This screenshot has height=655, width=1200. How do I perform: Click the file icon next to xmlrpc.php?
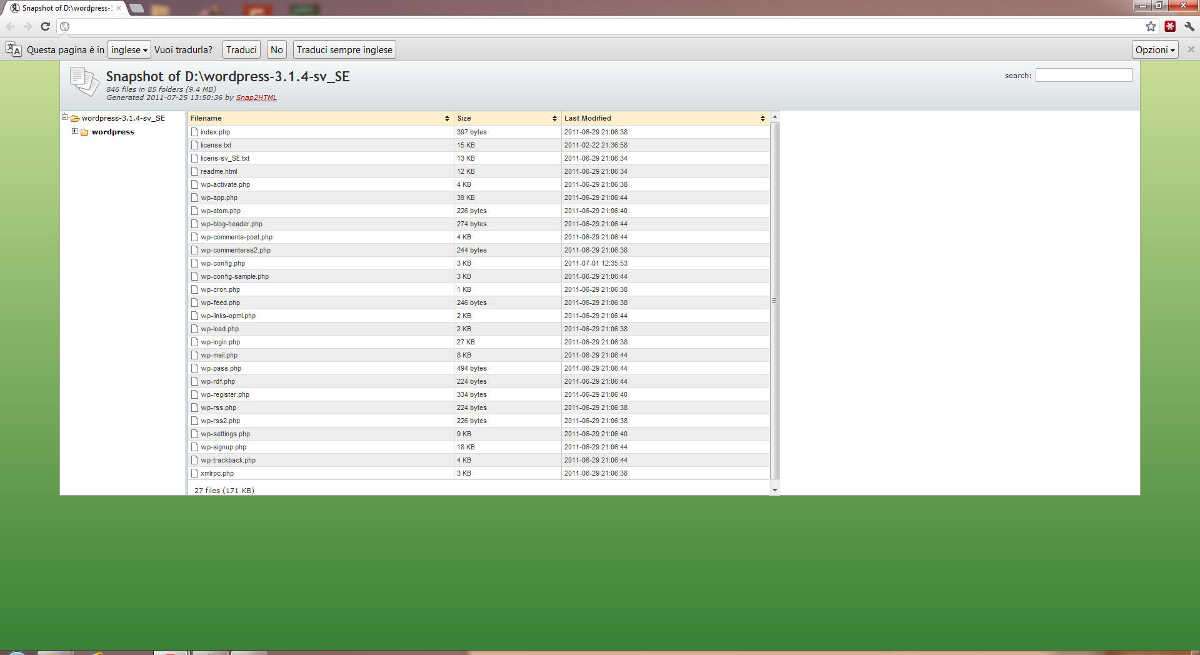(195, 473)
